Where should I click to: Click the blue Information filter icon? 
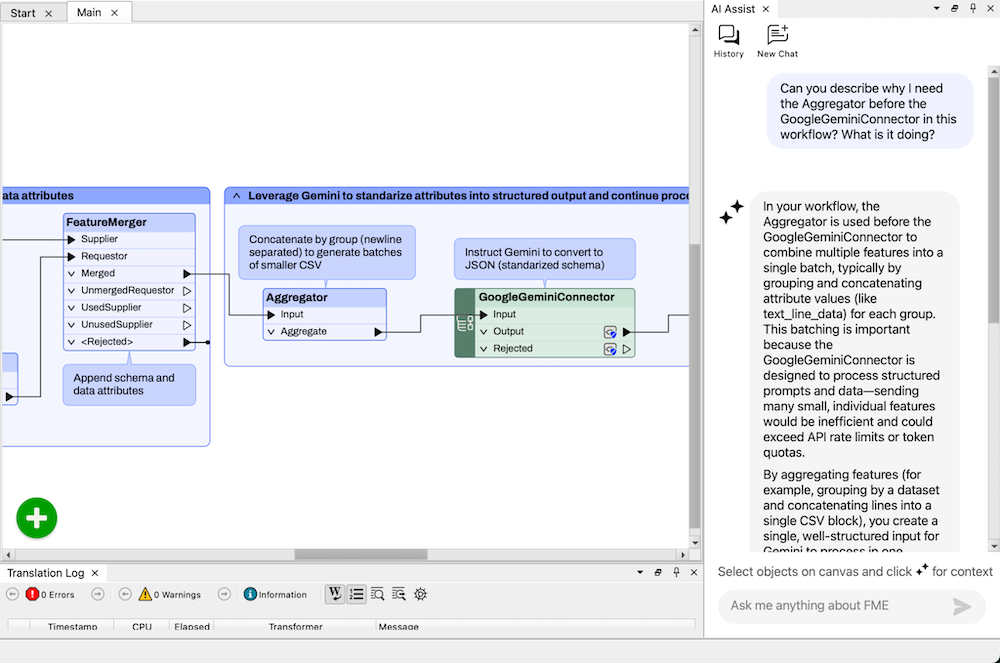pos(250,594)
